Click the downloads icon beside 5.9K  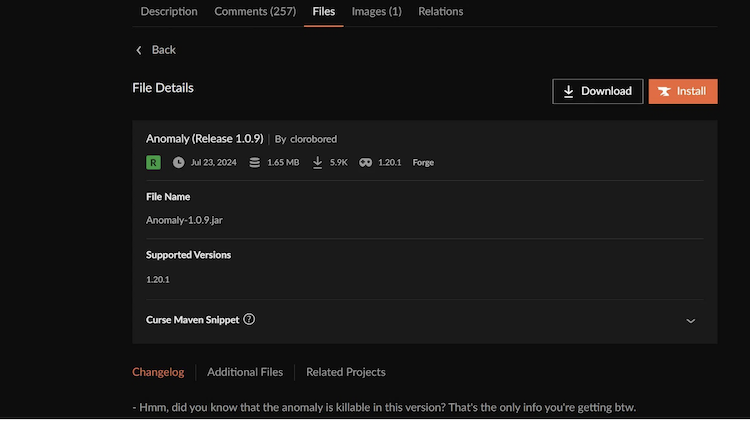318,162
